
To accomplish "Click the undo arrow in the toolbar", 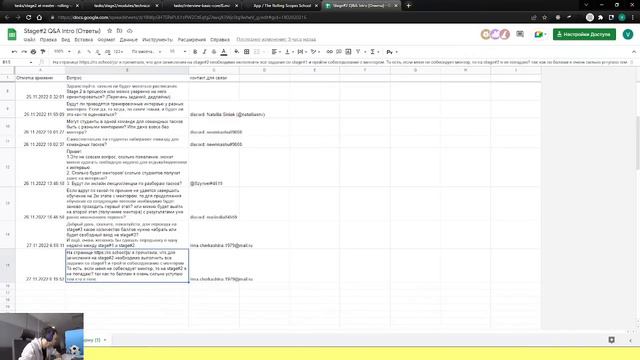I will tap(14, 52).
